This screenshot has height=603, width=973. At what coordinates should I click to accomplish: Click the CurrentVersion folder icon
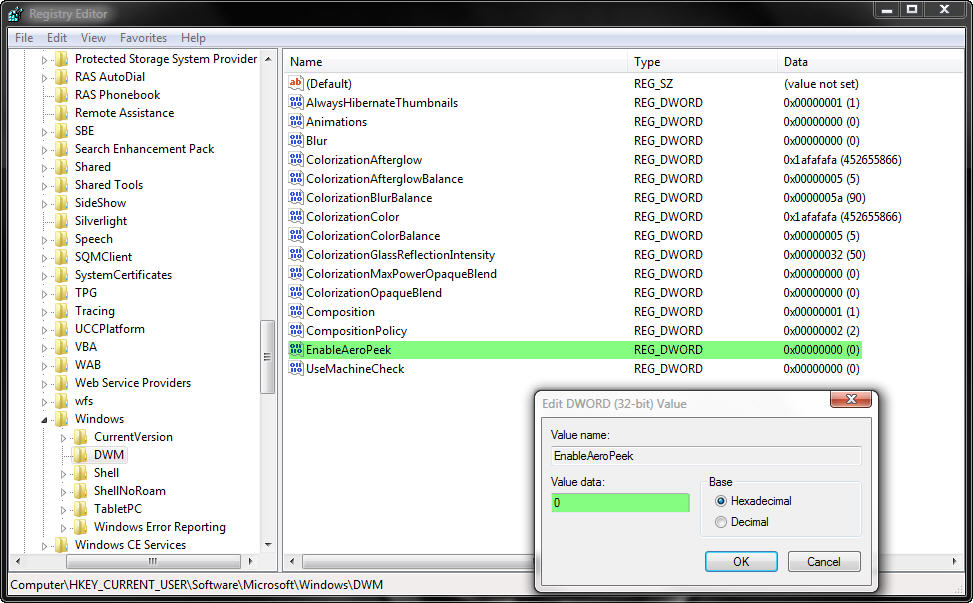pyautogui.click(x=80, y=437)
